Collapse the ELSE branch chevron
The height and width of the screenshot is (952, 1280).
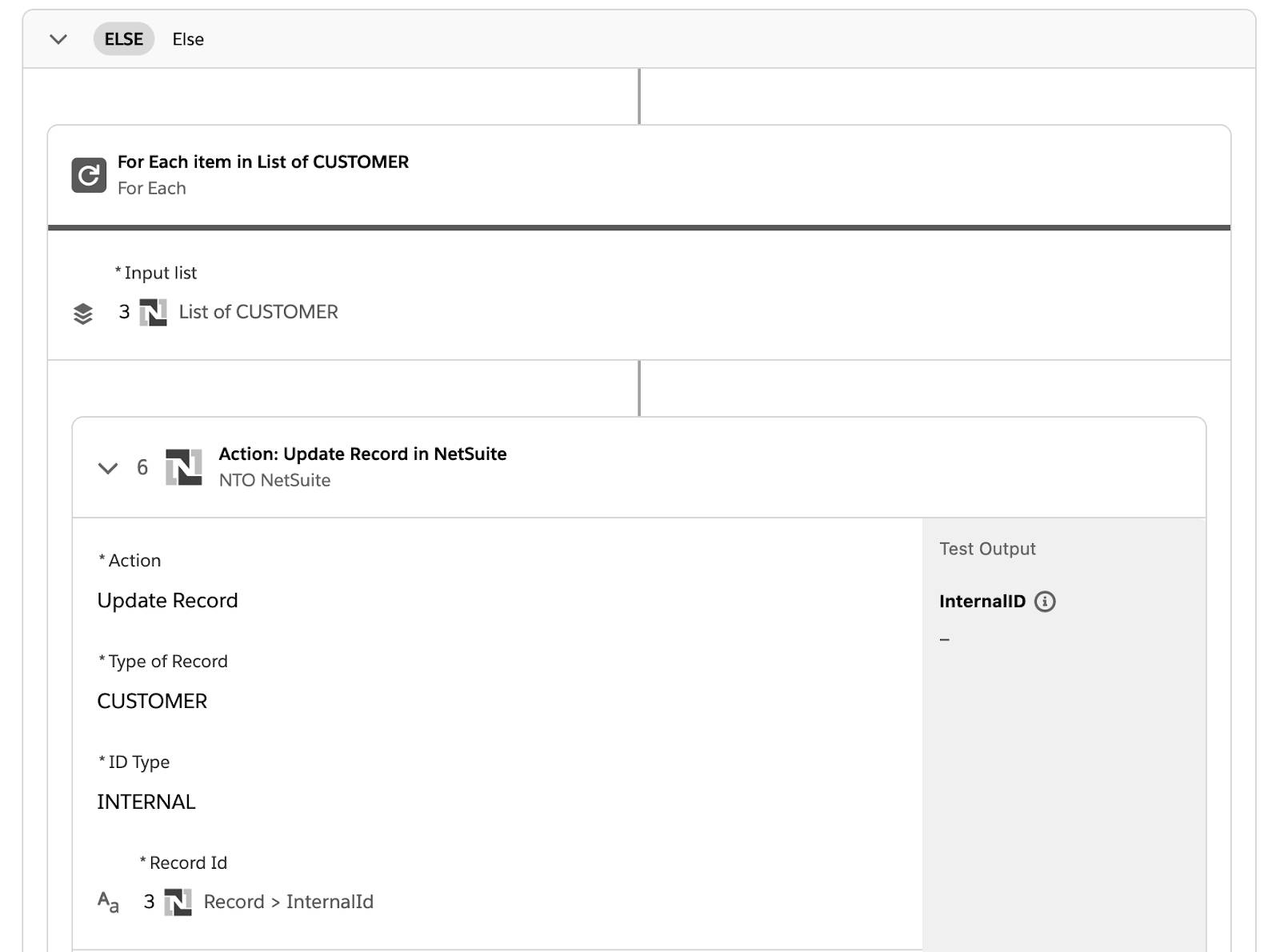58,39
